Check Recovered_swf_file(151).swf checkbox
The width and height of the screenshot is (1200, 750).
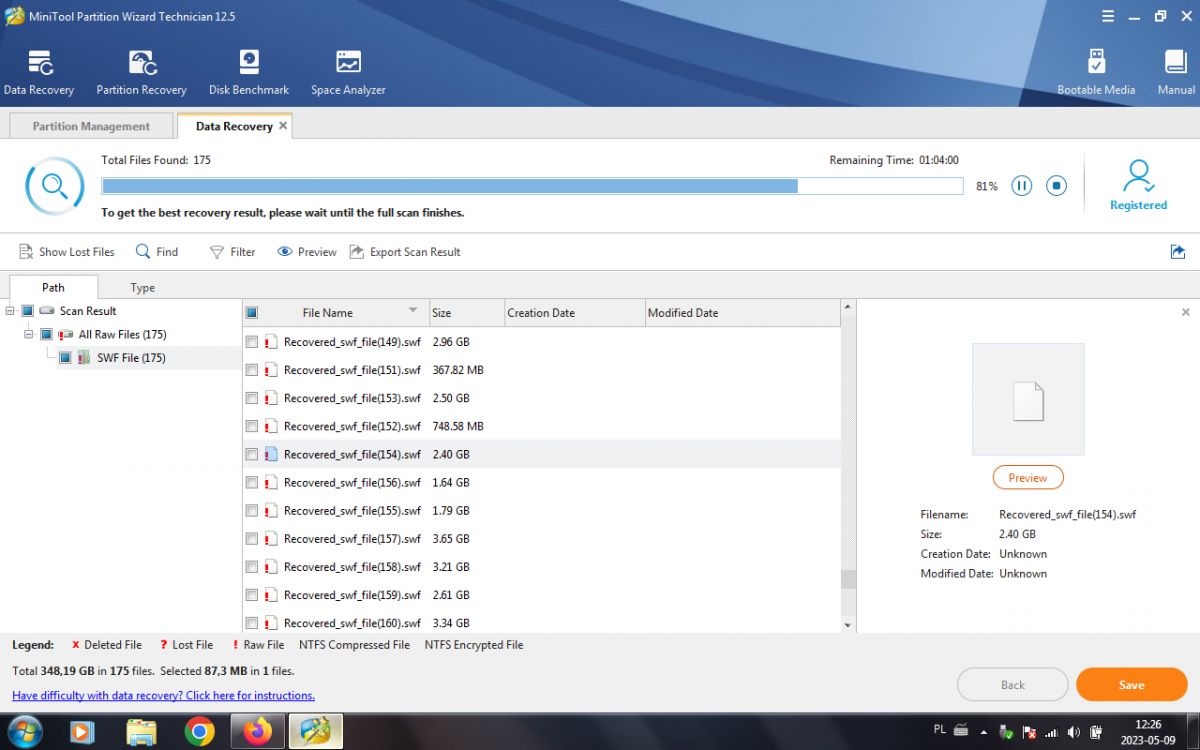click(252, 370)
